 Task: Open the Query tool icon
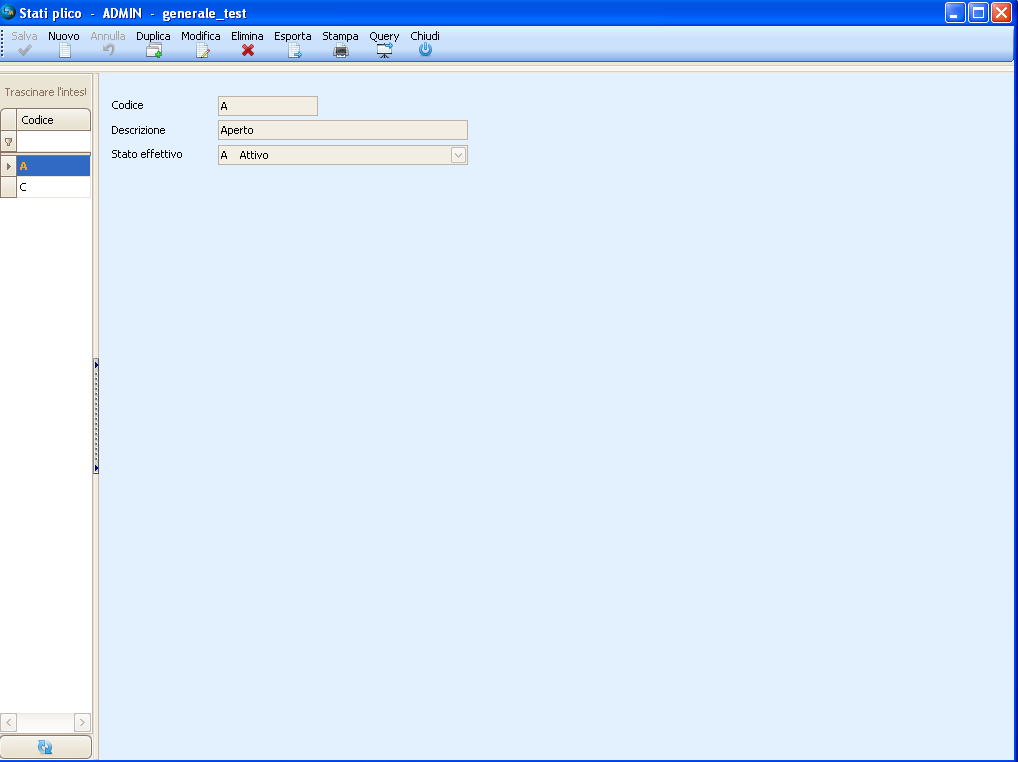click(384, 50)
